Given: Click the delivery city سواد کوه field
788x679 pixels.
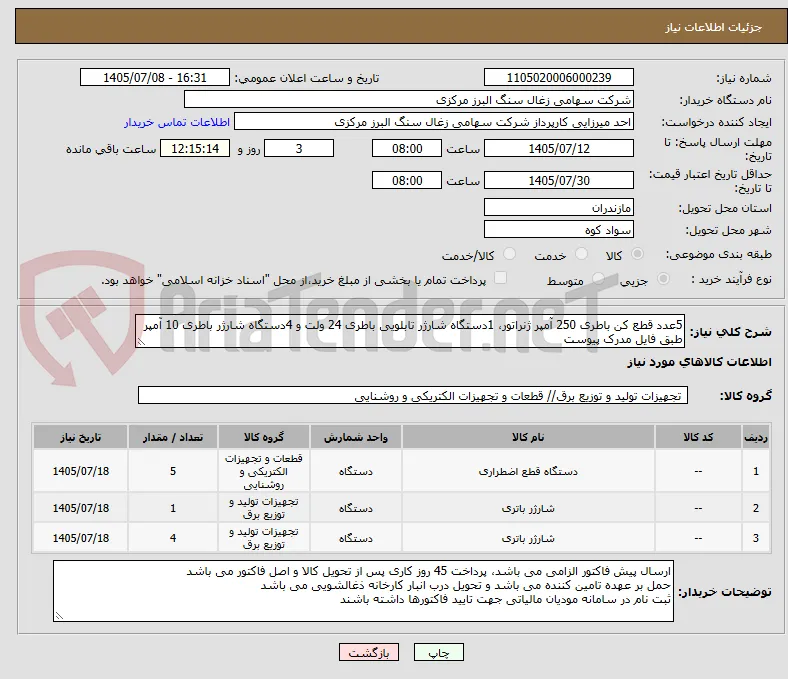Looking at the screenshot, I should (x=558, y=229).
